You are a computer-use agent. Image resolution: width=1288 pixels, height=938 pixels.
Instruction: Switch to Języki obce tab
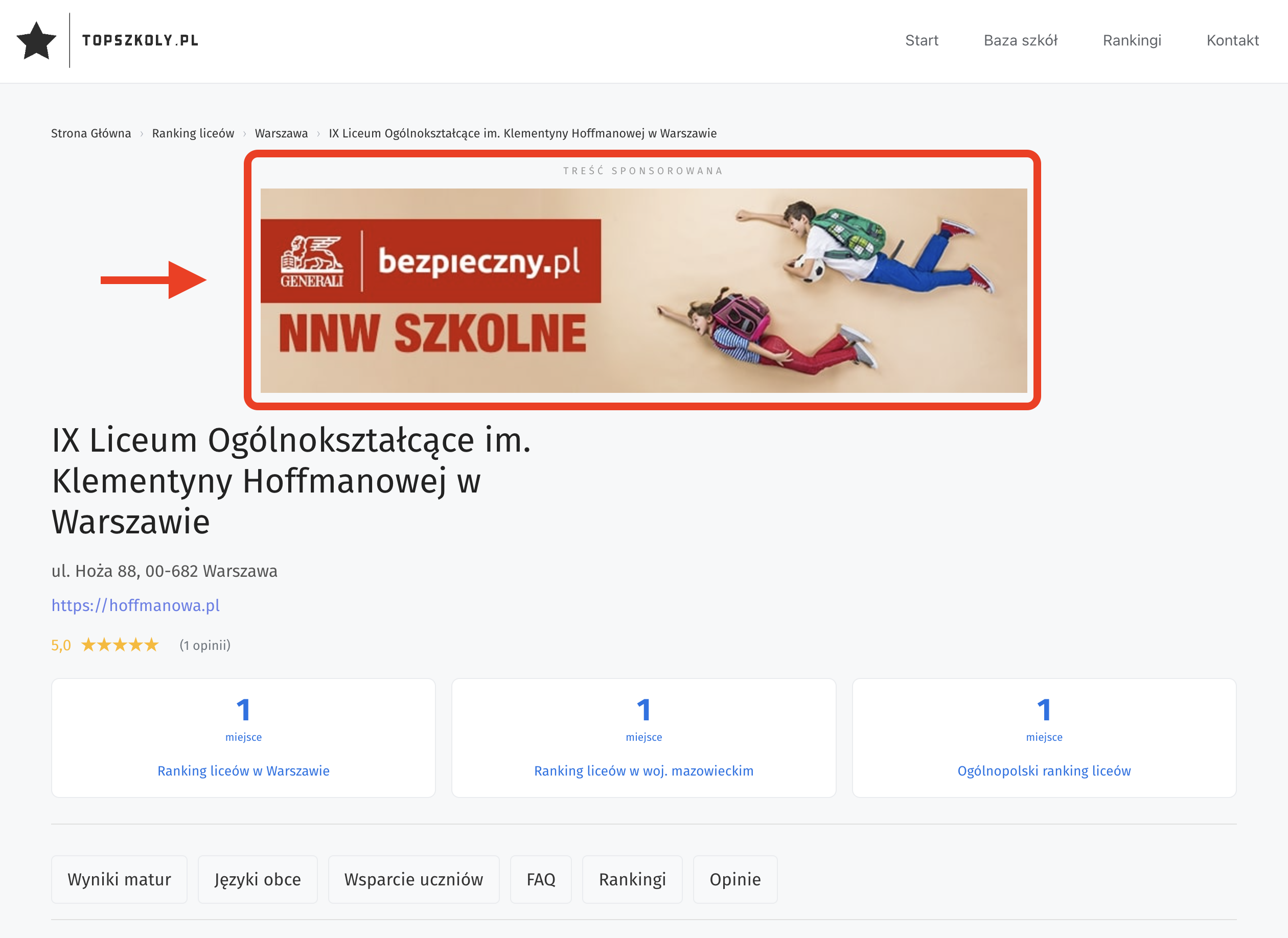257,879
